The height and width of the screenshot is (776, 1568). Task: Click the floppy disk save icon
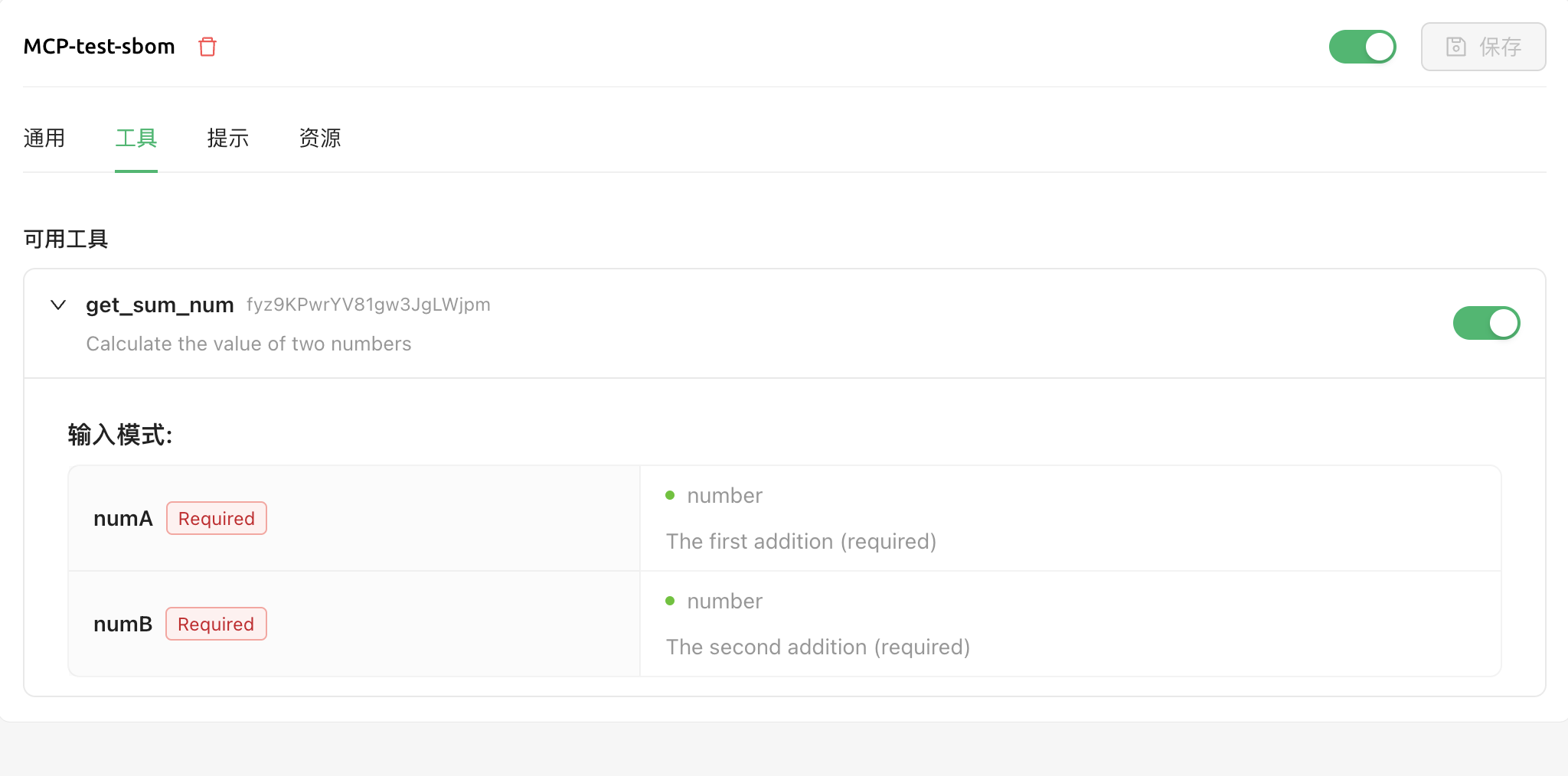click(x=1455, y=47)
